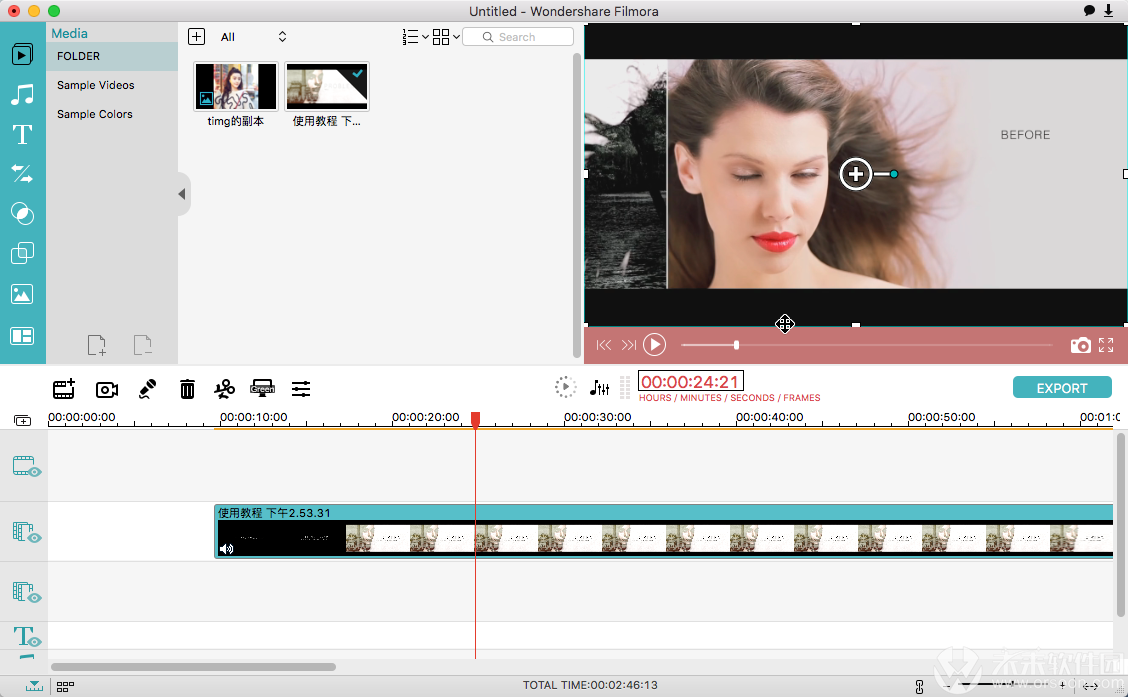Click the Green Screen tool icon
This screenshot has width=1128, height=697.
coord(262,388)
